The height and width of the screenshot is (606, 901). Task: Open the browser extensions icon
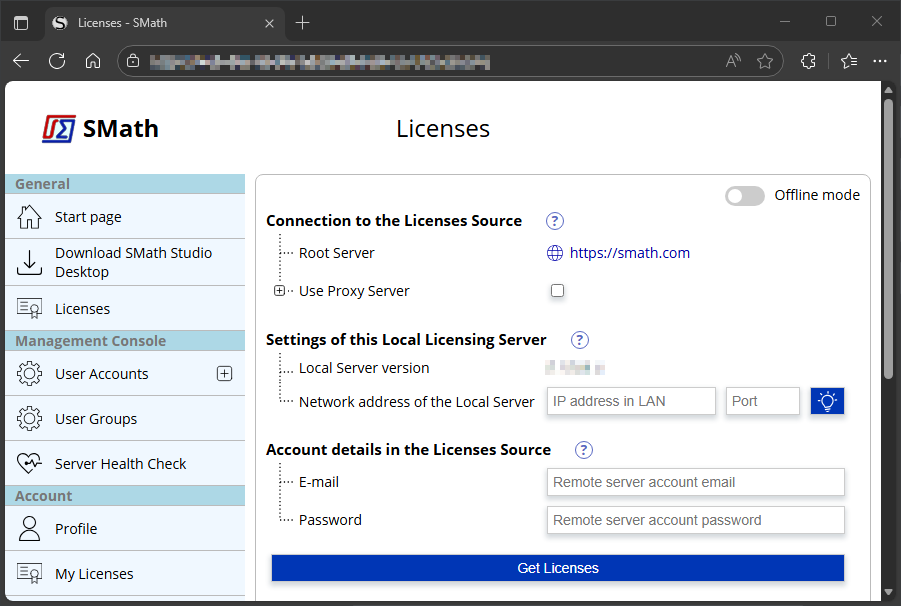808,61
